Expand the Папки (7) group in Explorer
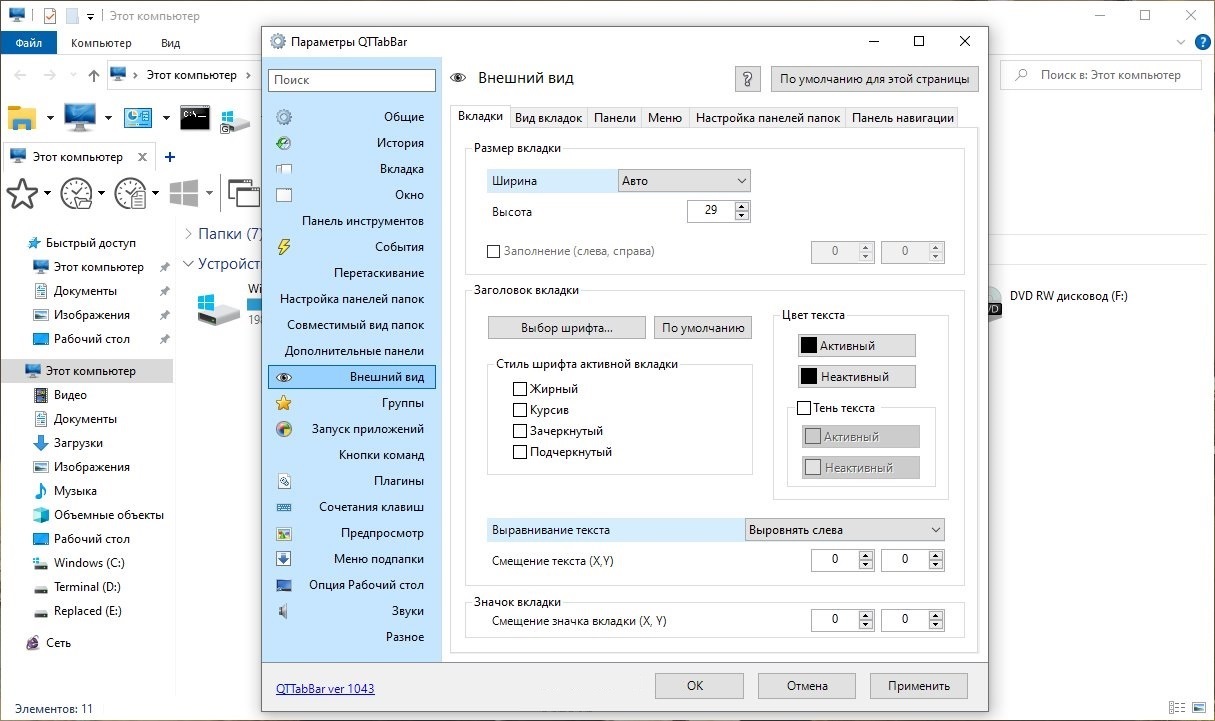 (x=188, y=233)
